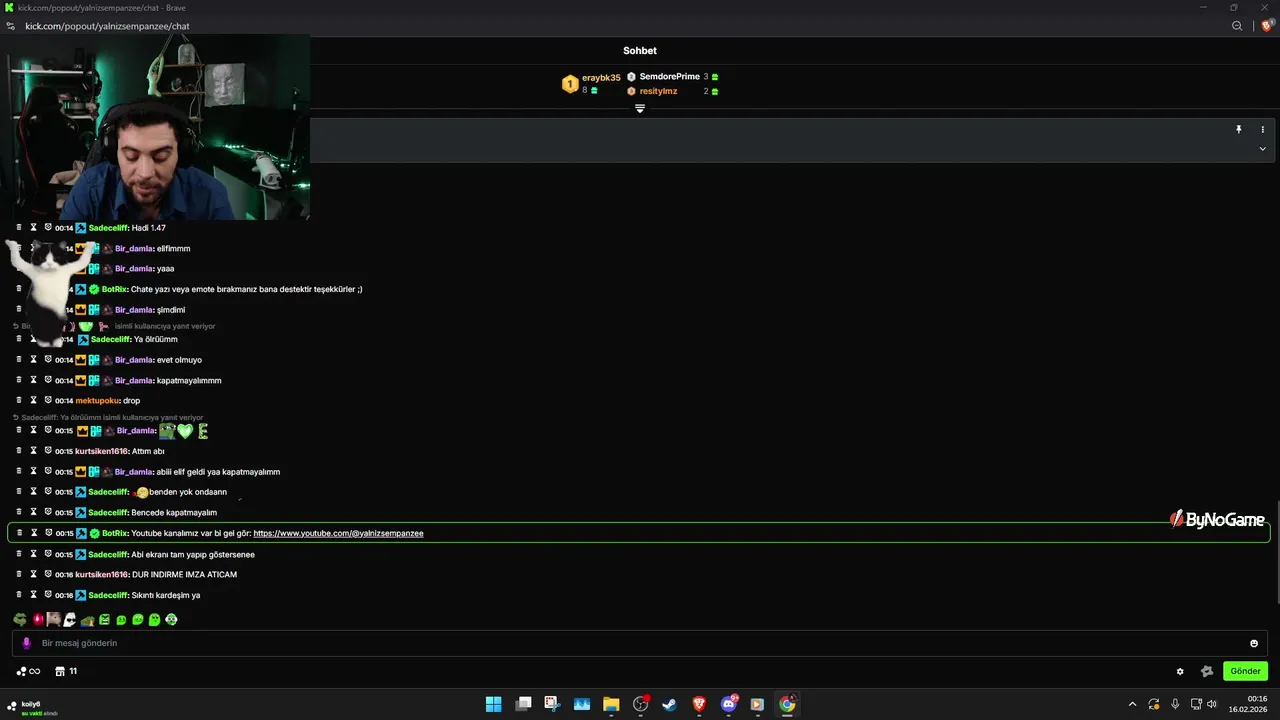Open three-dot menu on pinned bar
This screenshot has width=1280, height=720.
[1262, 130]
